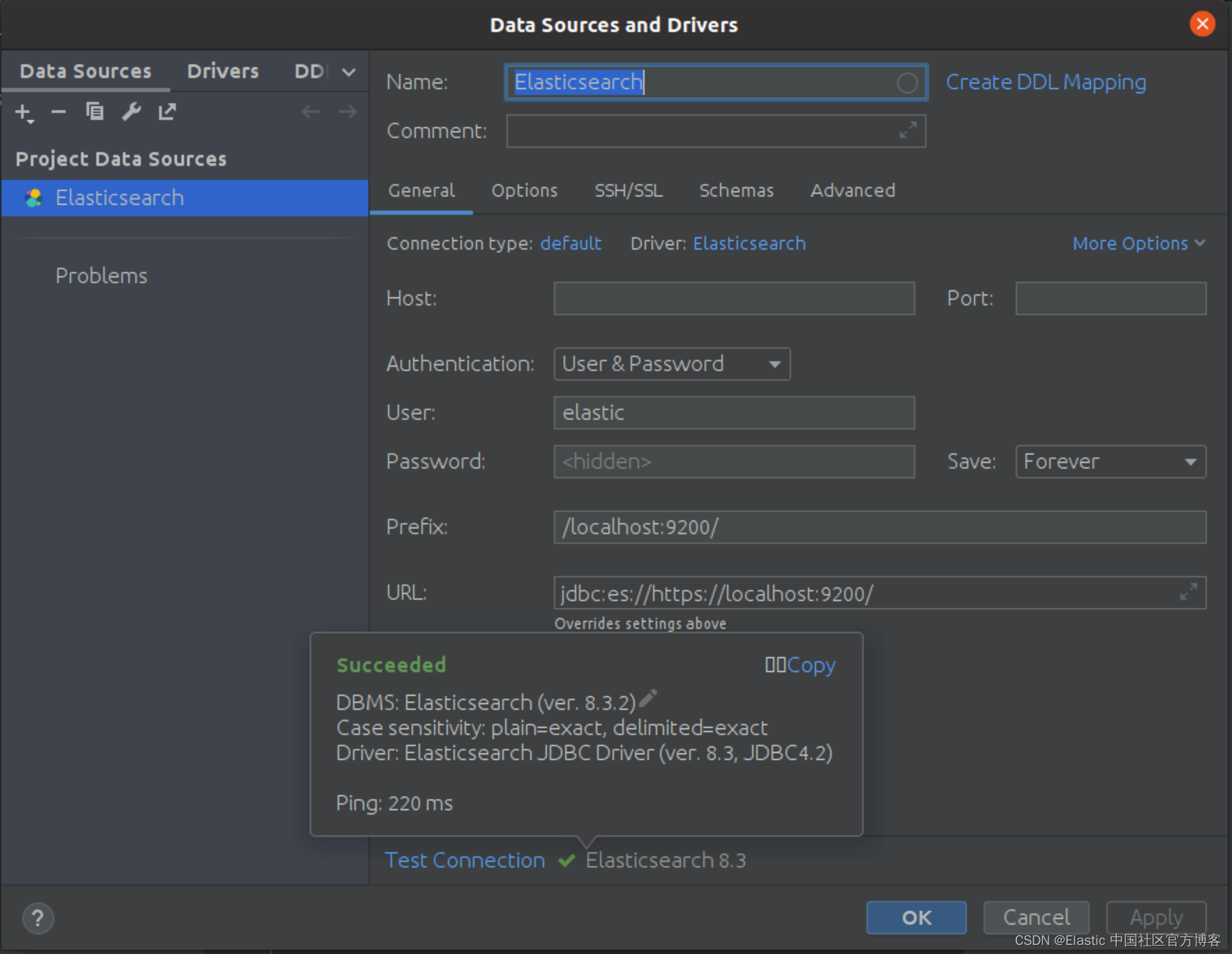Click Test Connection link
The height and width of the screenshot is (954, 1232).
pos(465,861)
